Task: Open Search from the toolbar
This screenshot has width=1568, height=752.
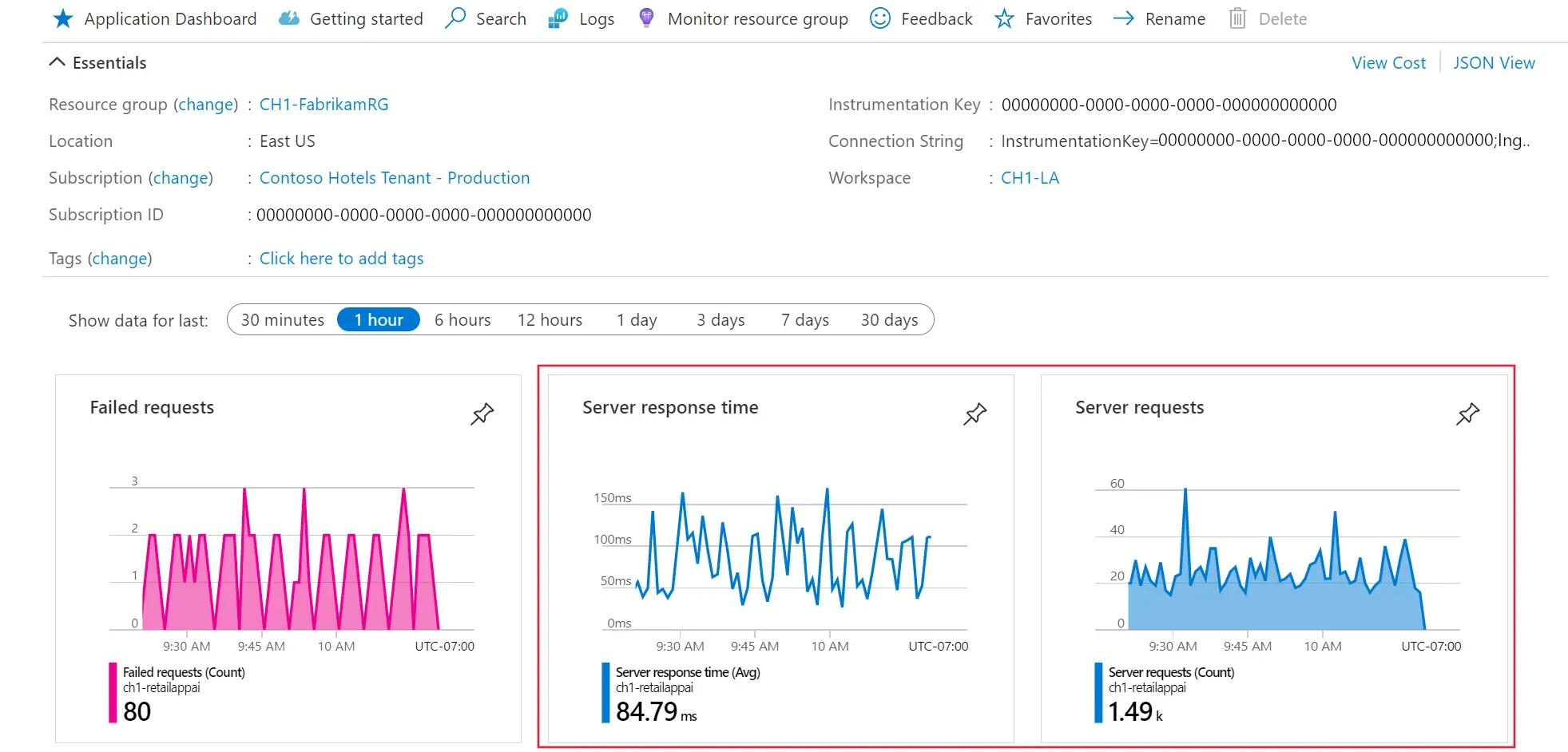Action: coord(486,18)
